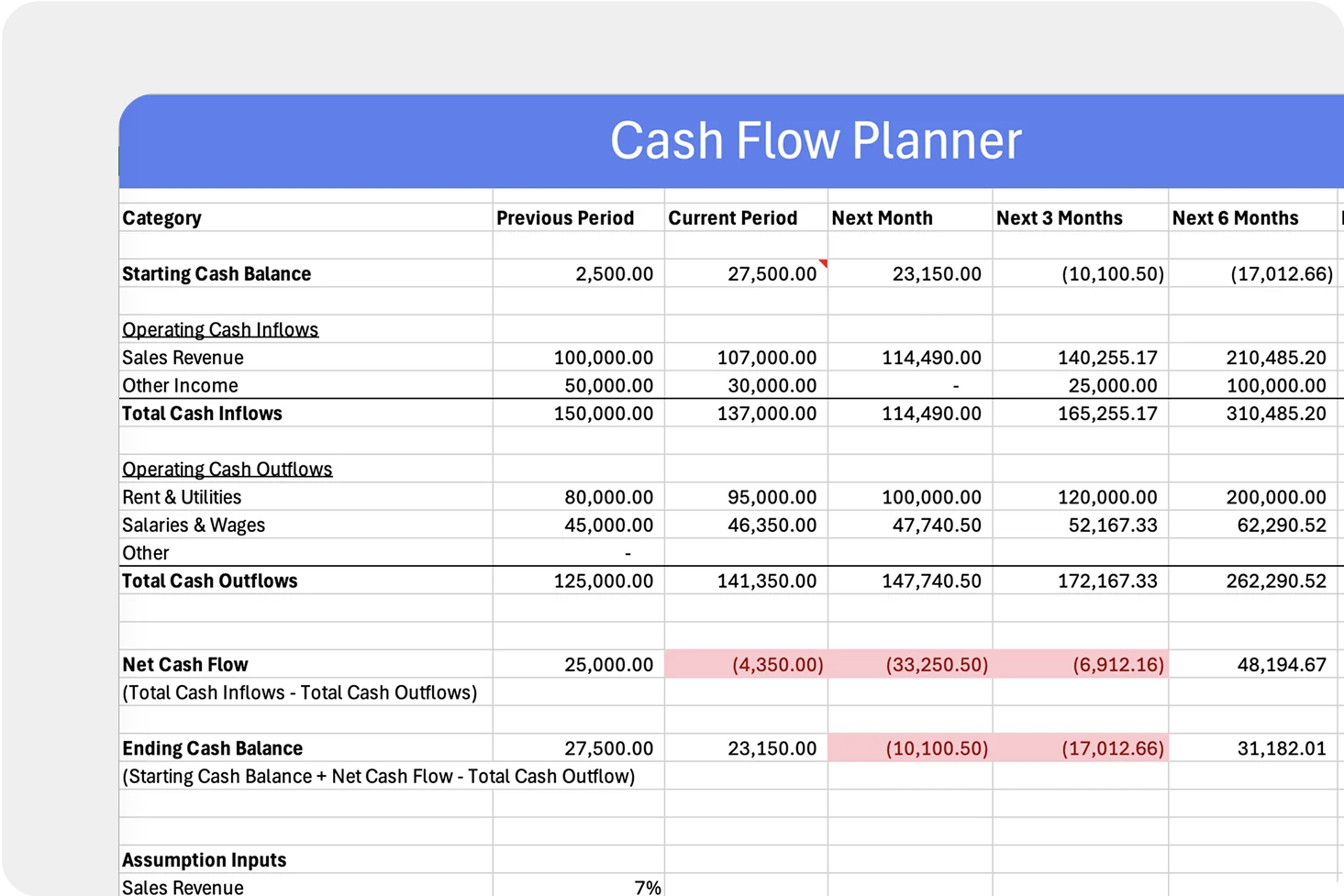
Task: Click the Rent & Utilities row label
Action: pos(182,497)
